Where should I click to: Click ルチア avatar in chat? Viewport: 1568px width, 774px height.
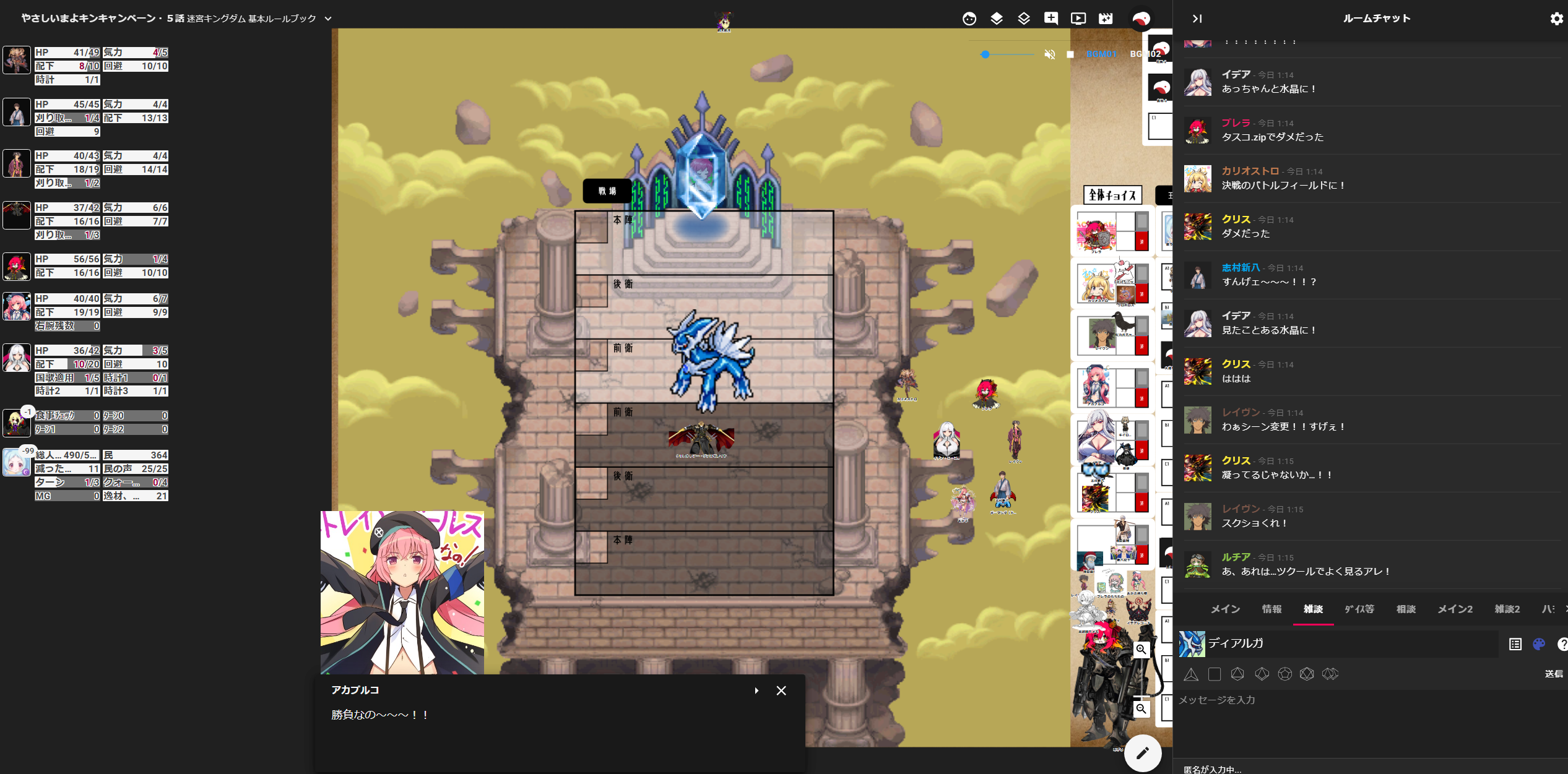(1197, 564)
